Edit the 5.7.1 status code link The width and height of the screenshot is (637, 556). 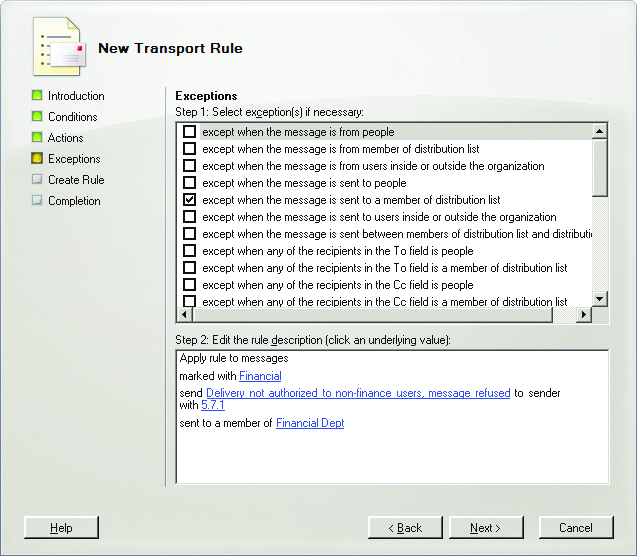tap(212, 405)
